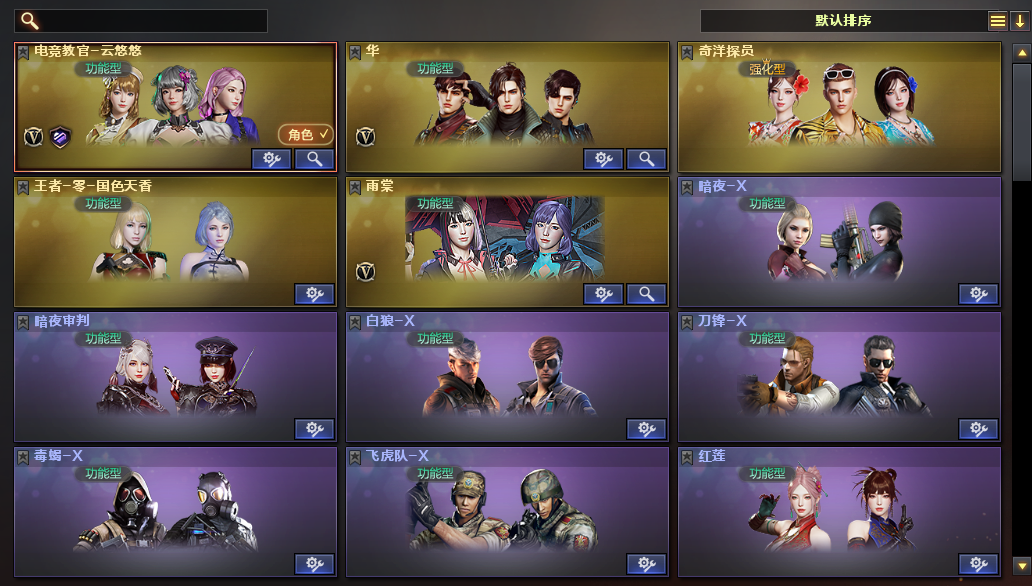1032x586 pixels.
Task: Click the search input field
Action: tap(141, 21)
